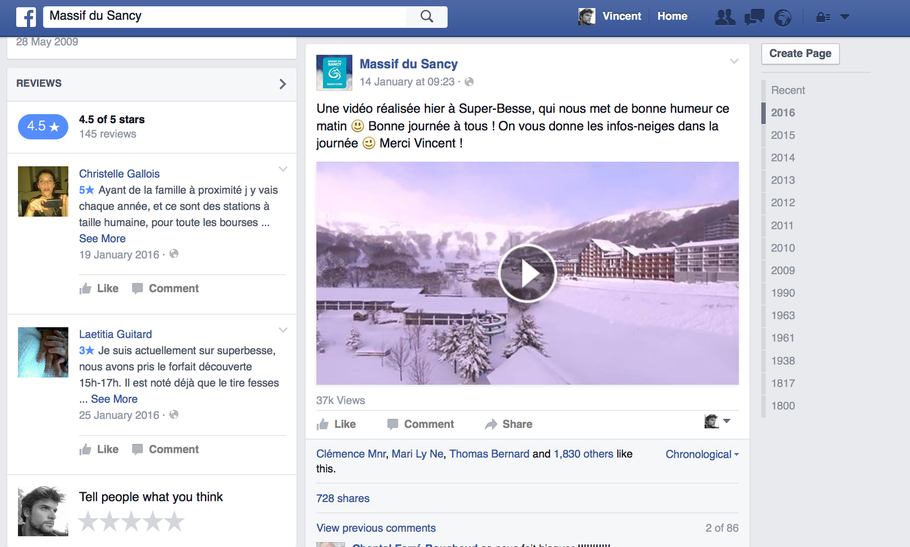Play the Super-Besse video
910x547 pixels.
(x=527, y=273)
